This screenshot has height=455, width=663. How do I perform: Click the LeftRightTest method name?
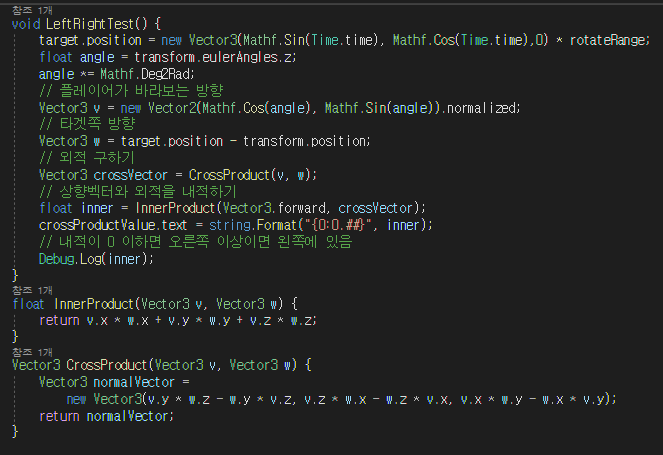(90, 24)
